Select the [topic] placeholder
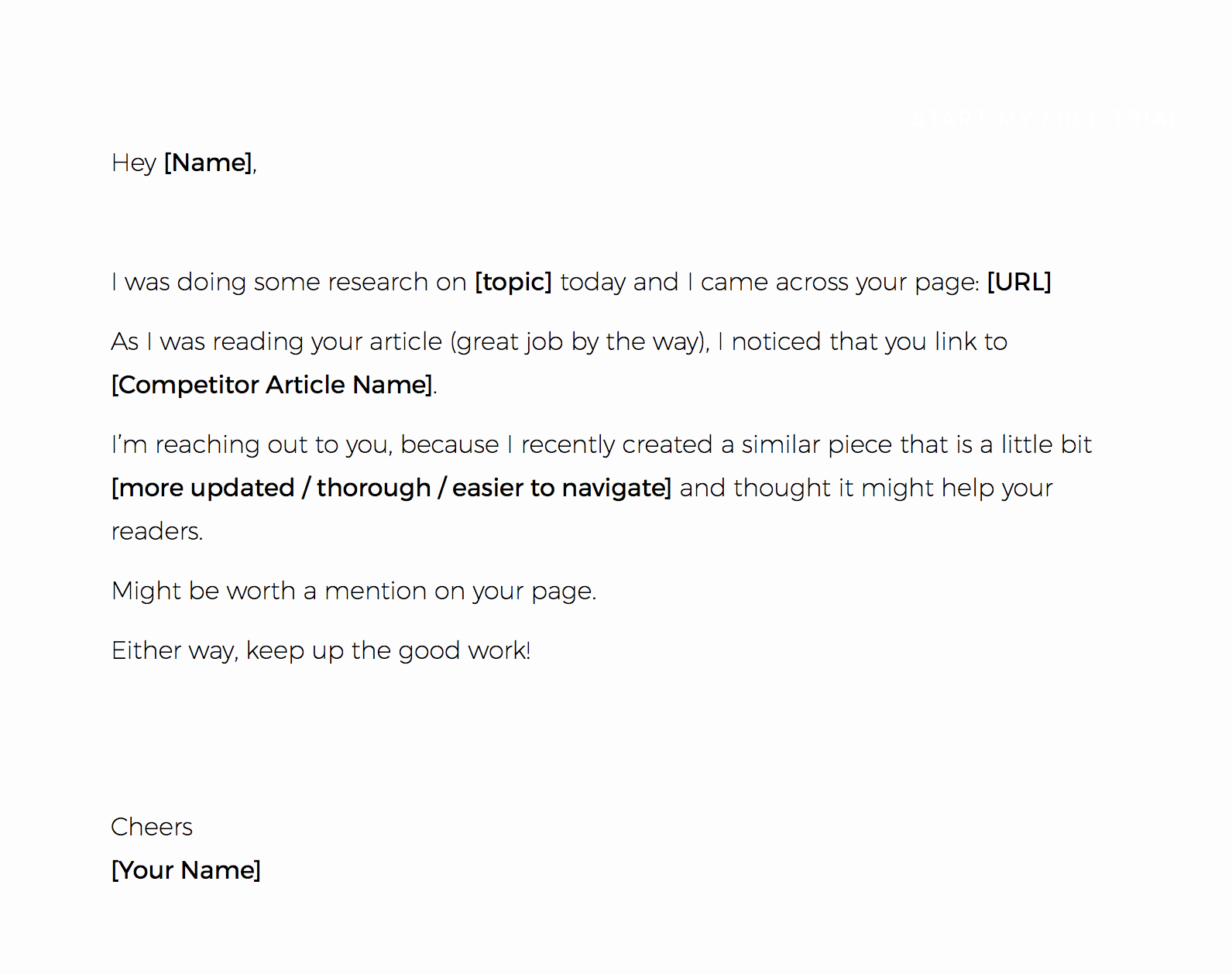Screen dimensions: 1232x974 (x=513, y=282)
